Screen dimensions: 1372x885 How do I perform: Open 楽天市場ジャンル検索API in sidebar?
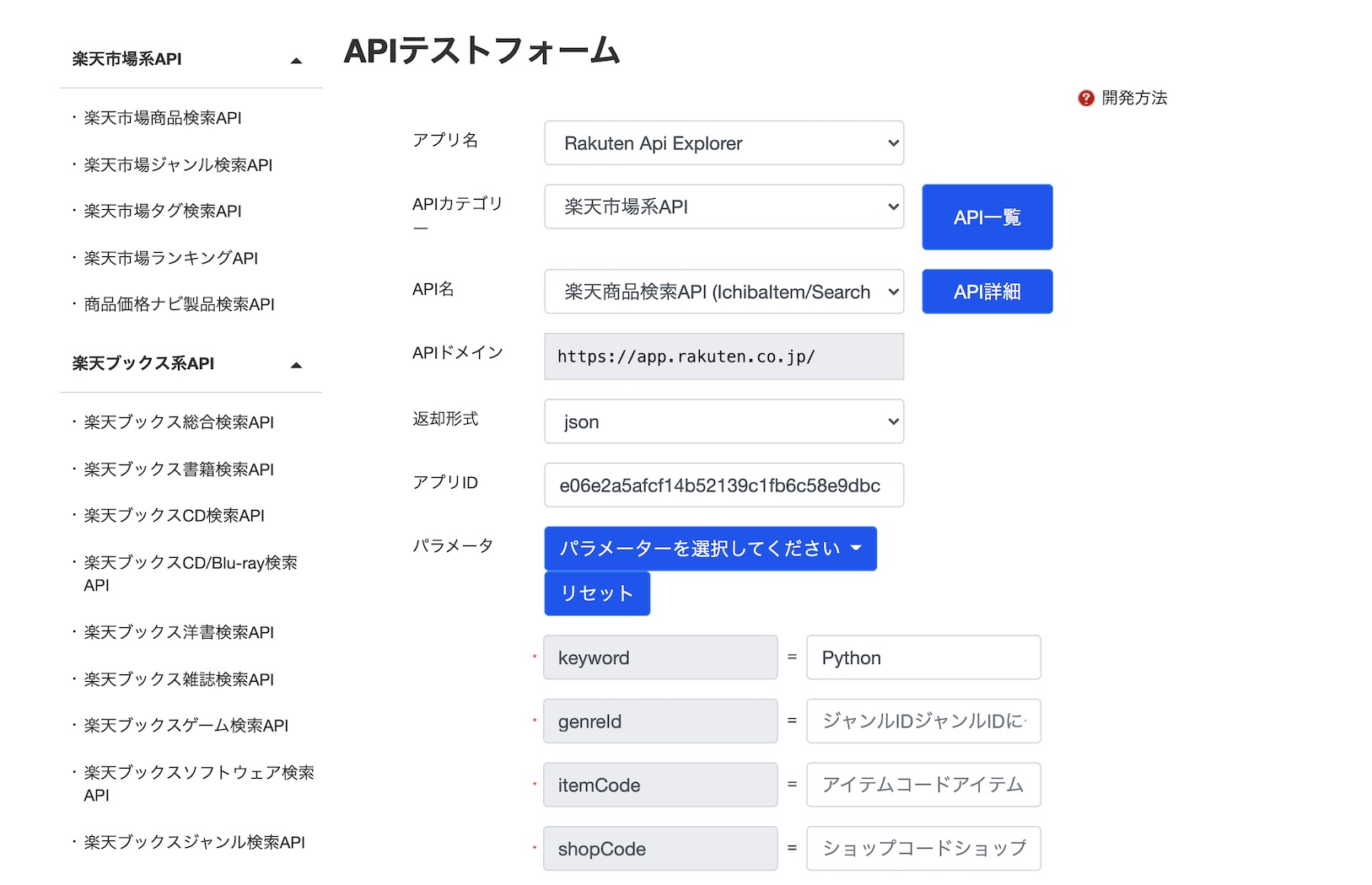click(x=178, y=165)
